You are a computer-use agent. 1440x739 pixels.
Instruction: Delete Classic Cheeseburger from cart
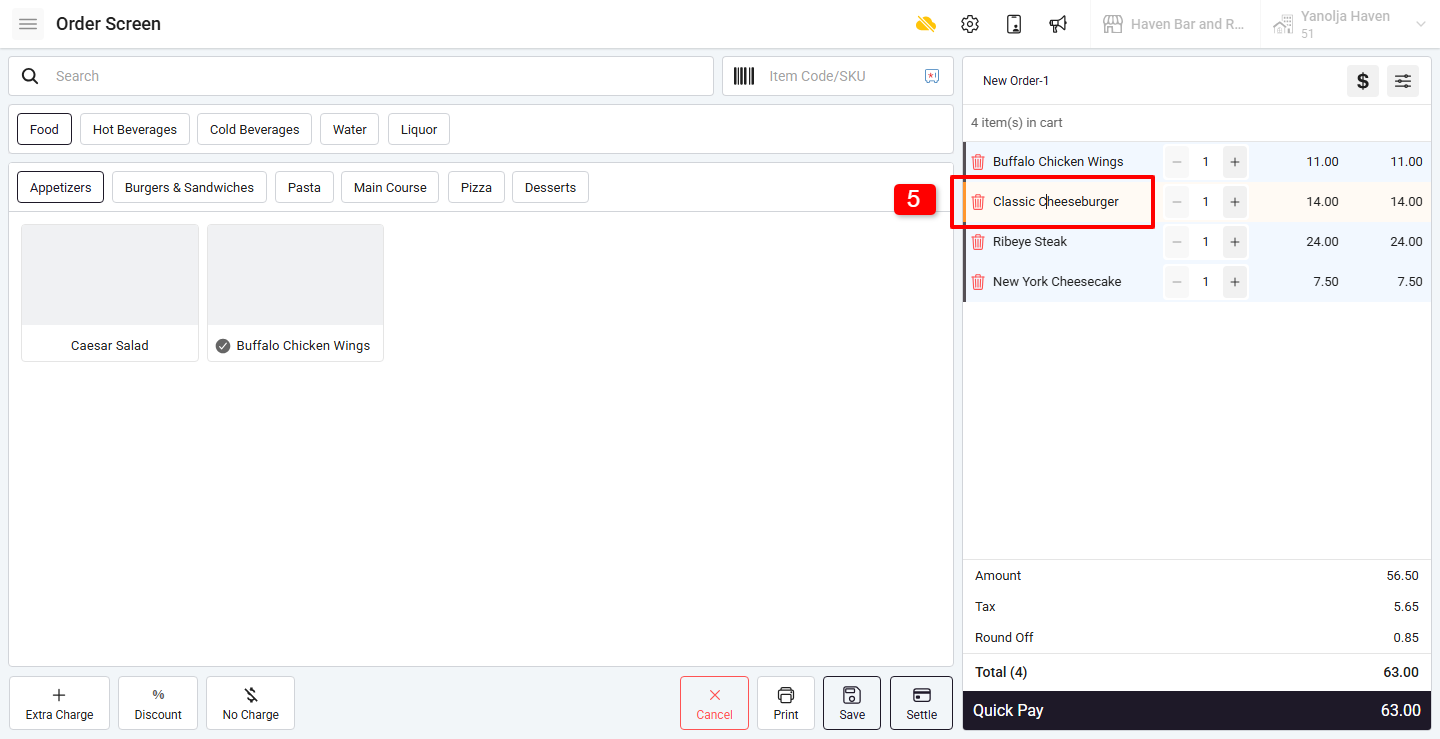pyautogui.click(x=978, y=202)
